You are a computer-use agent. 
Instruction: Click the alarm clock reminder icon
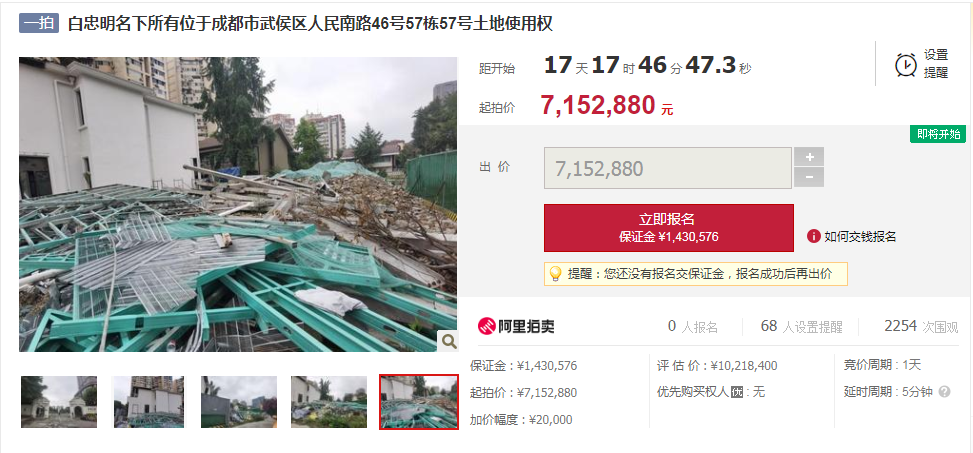click(905, 64)
